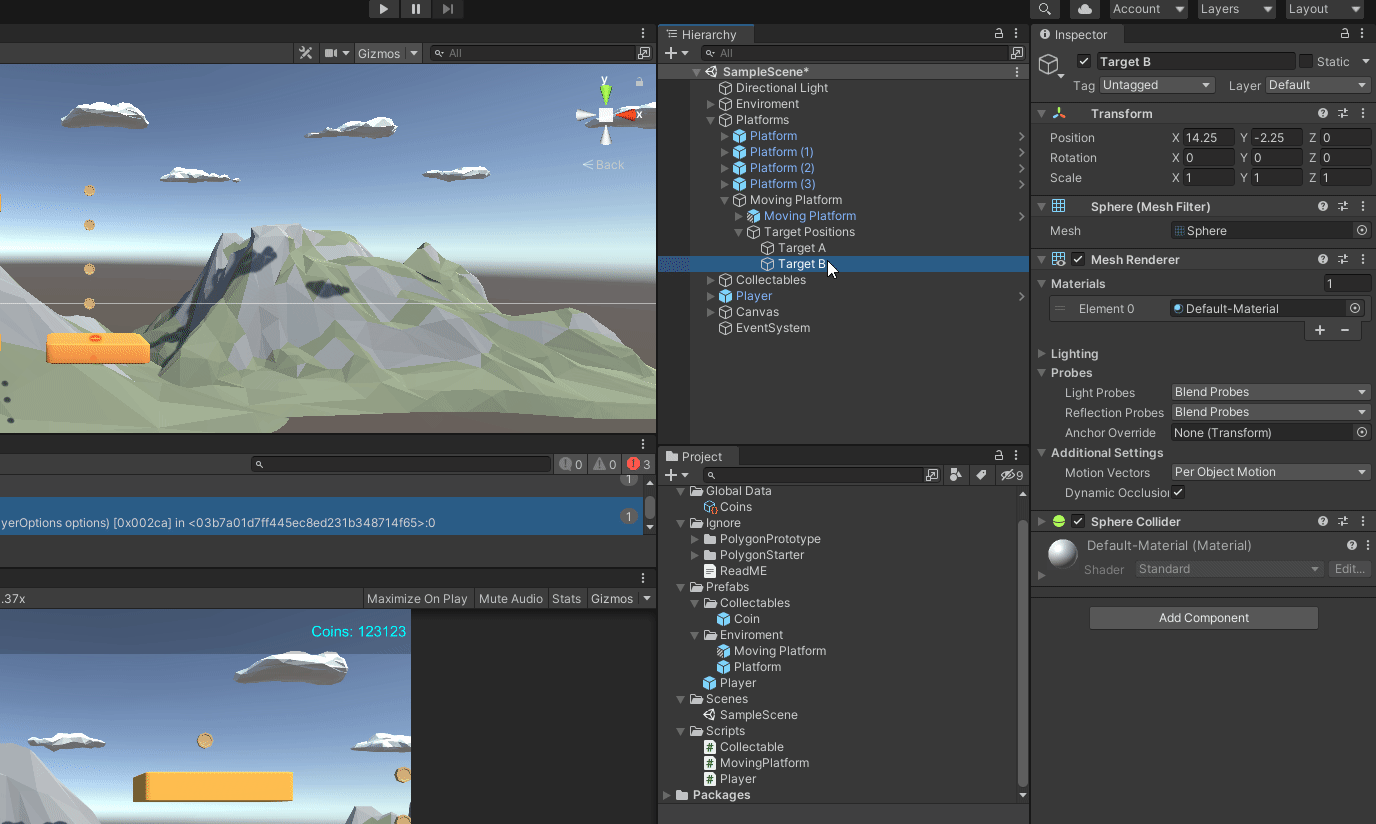Select EventSystem in Hierarchy

[x=772, y=328]
